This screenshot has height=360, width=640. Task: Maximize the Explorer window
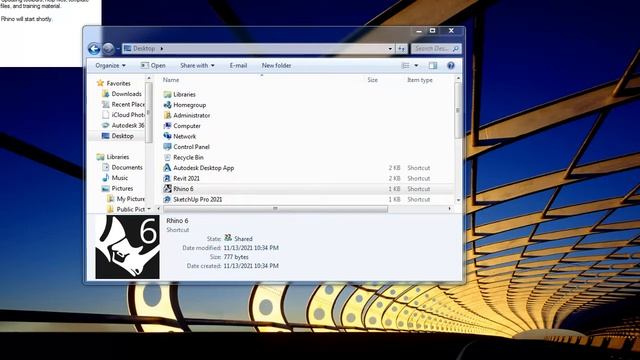[433, 31]
